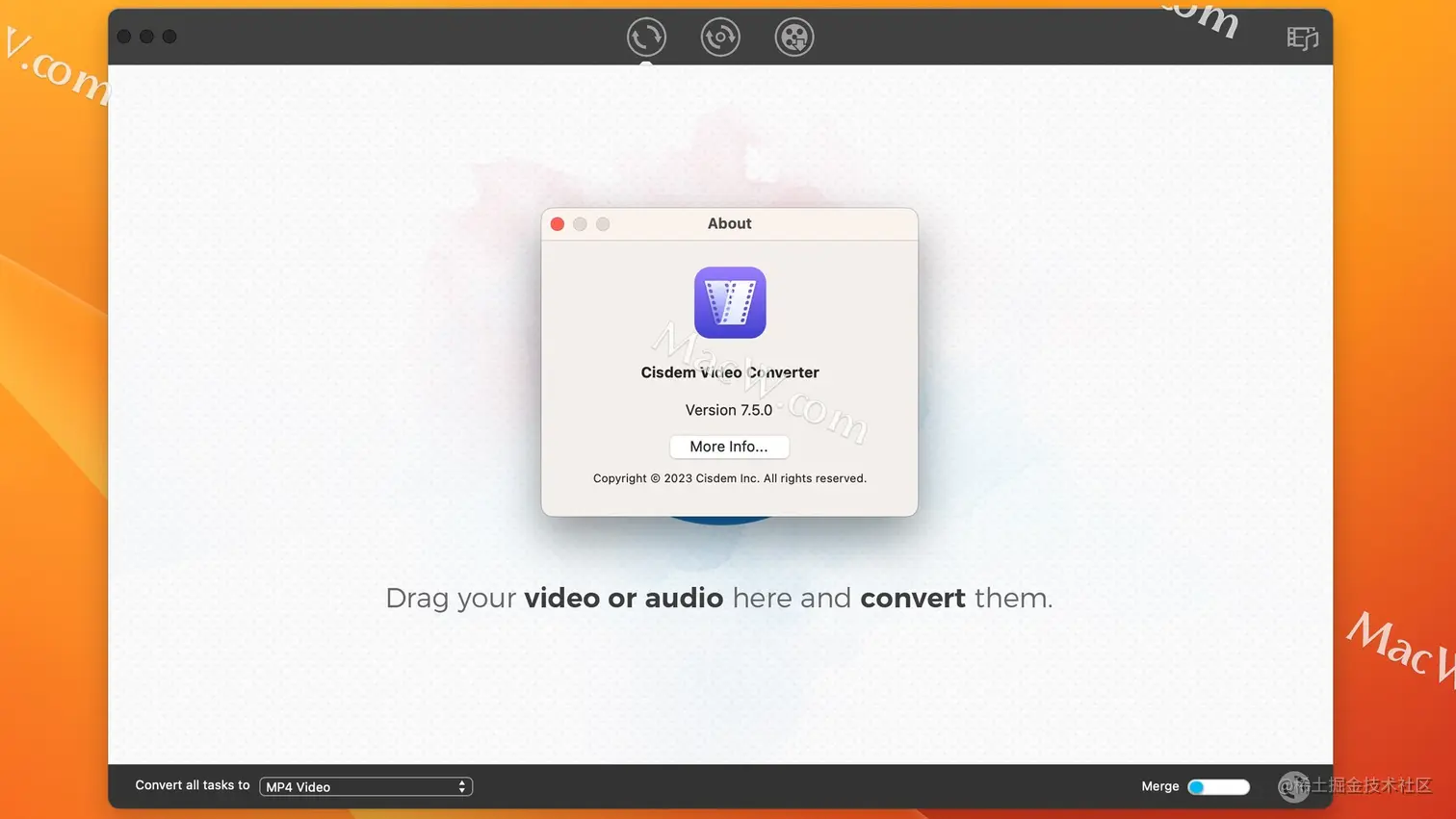The height and width of the screenshot is (819, 1456).
Task: Open the MP4 Video format dropdown
Action: pyautogui.click(x=366, y=786)
